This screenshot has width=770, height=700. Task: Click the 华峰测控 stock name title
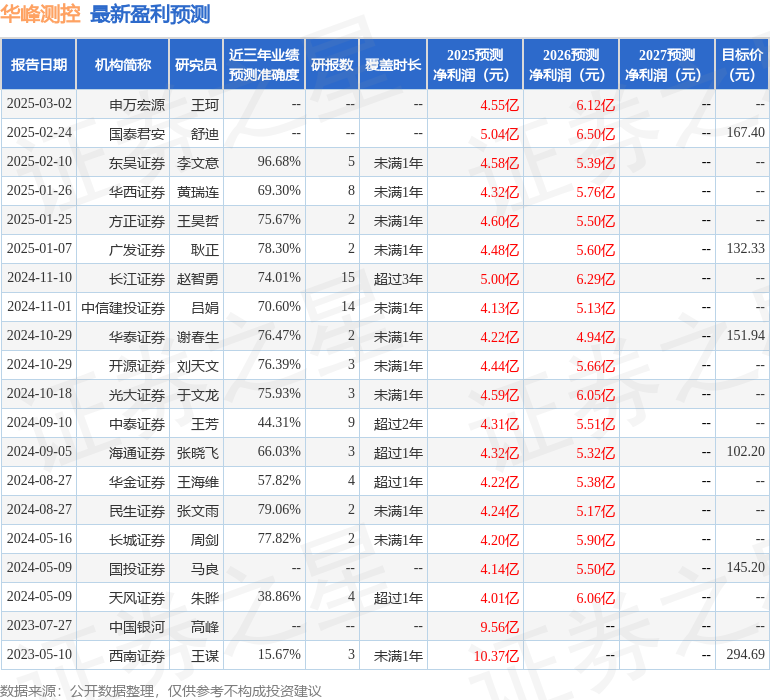point(42,14)
